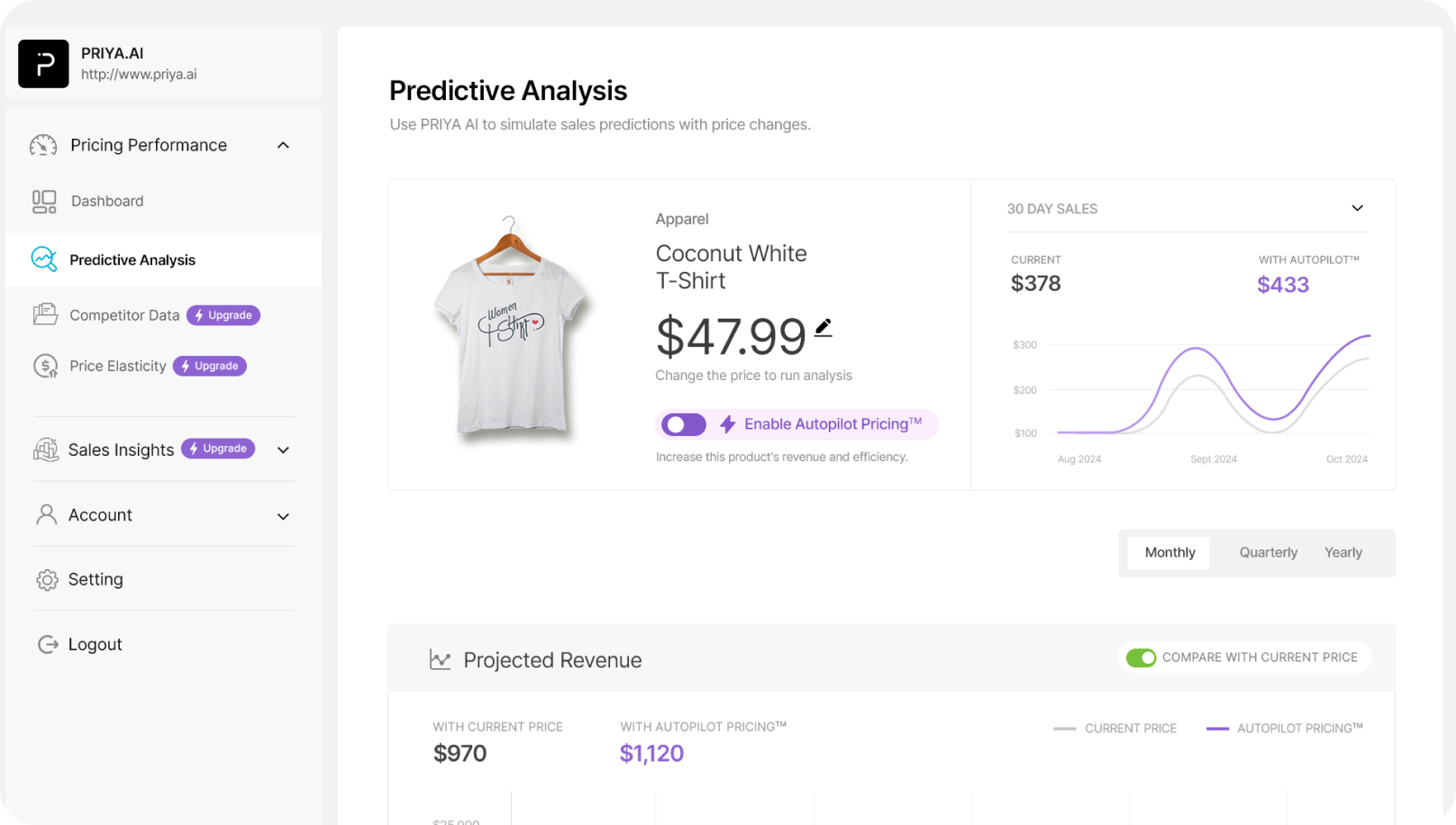Switch to the Quarterly tab
The image size is (1456, 825).
point(1268,552)
